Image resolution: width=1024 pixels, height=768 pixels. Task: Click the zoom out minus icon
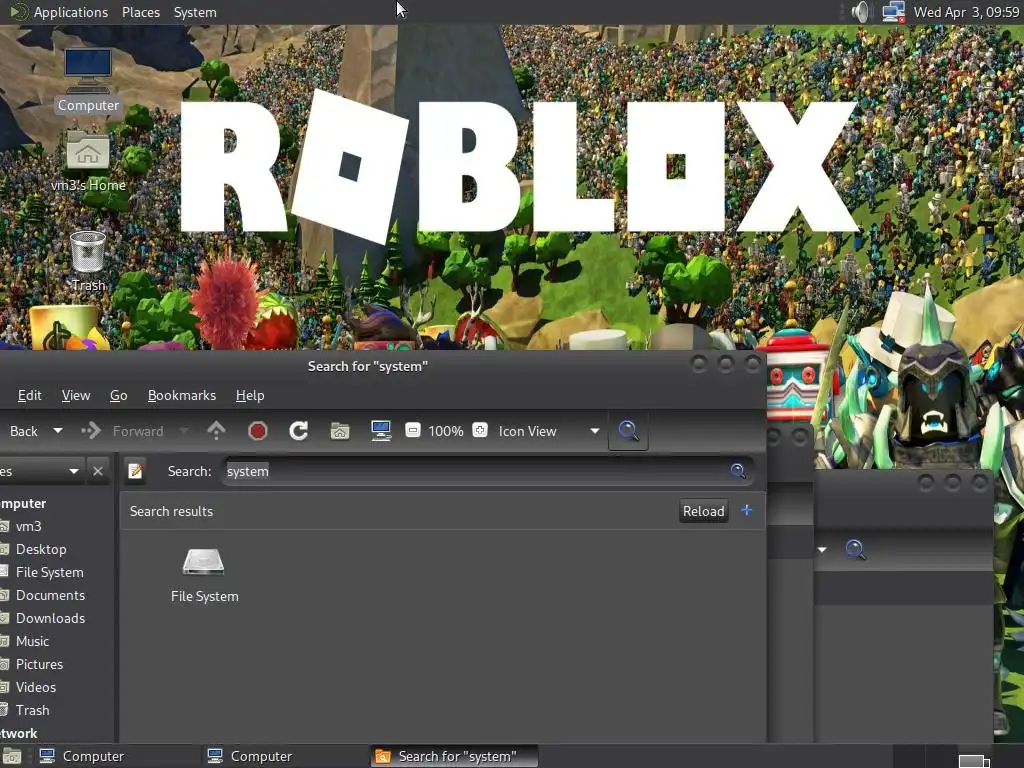point(413,430)
